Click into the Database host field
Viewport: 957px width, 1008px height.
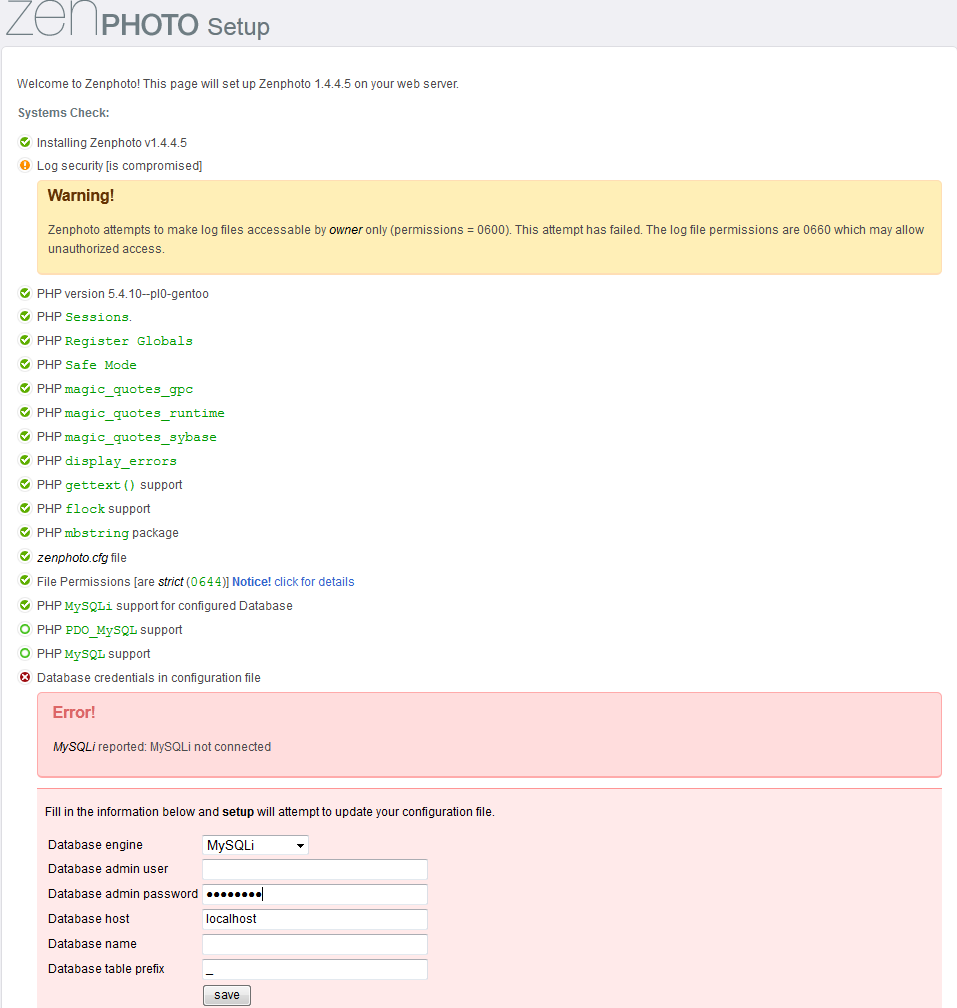click(315, 919)
